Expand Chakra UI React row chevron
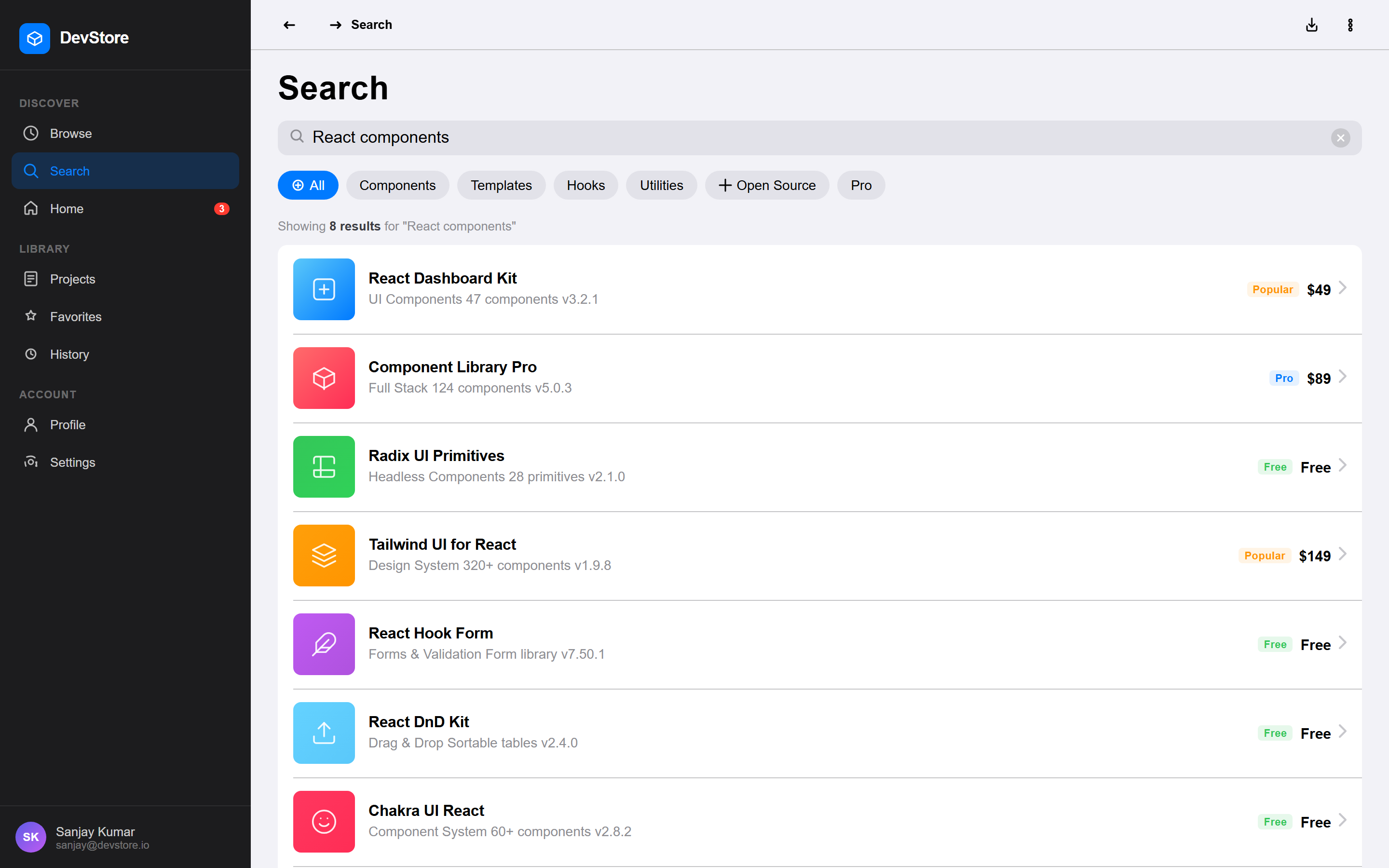The height and width of the screenshot is (868, 1389). pyautogui.click(x=1343, y=820)
